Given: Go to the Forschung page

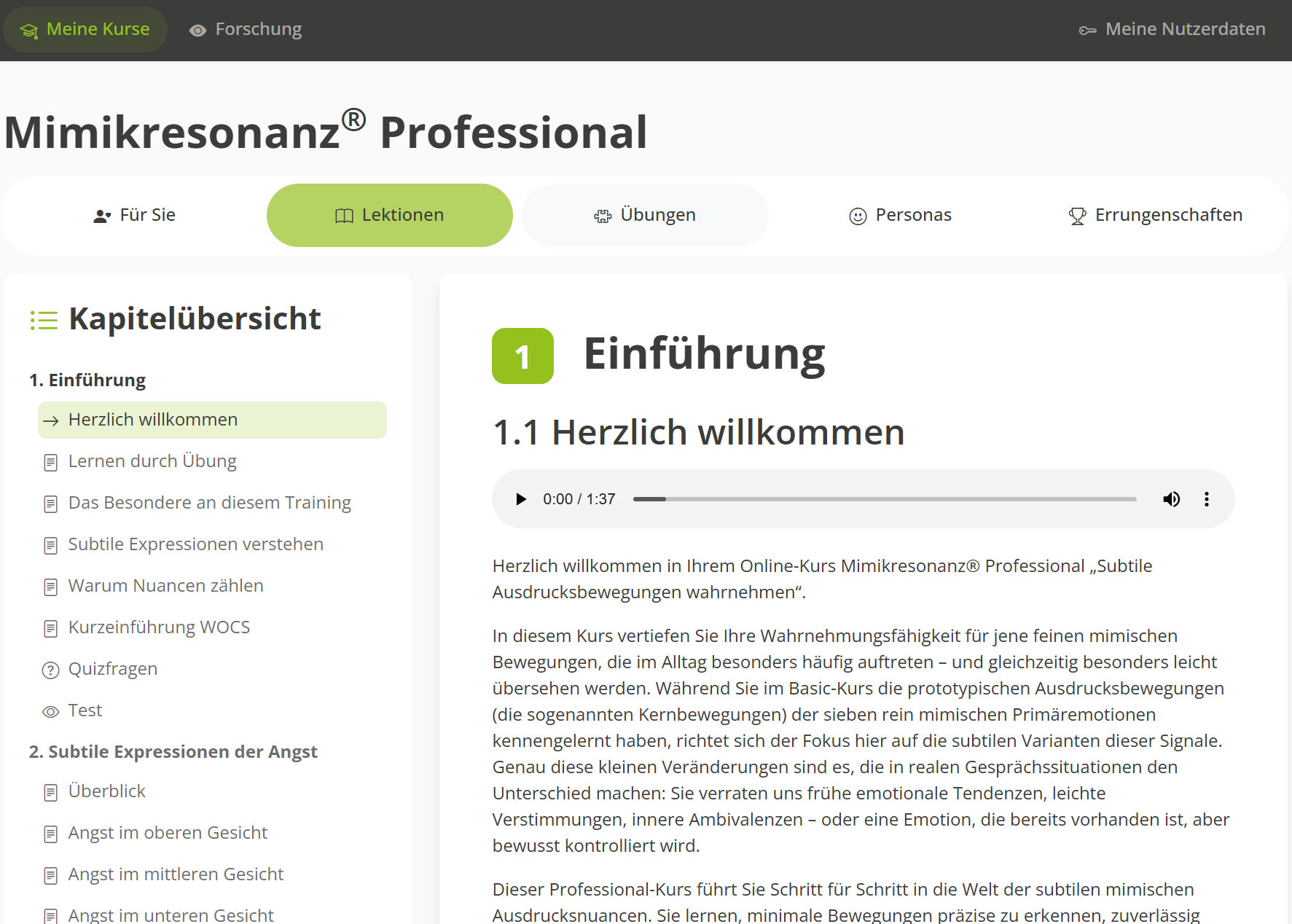Looking at the screenshot, I should point(246,29).
